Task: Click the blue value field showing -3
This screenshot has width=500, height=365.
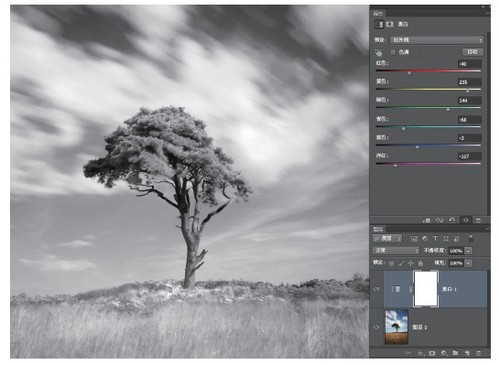Action: [x=470, y=138]
